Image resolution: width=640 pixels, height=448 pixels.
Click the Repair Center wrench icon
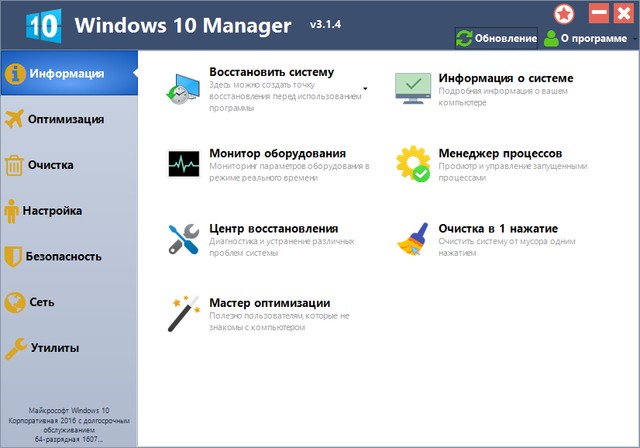[183, 239]
